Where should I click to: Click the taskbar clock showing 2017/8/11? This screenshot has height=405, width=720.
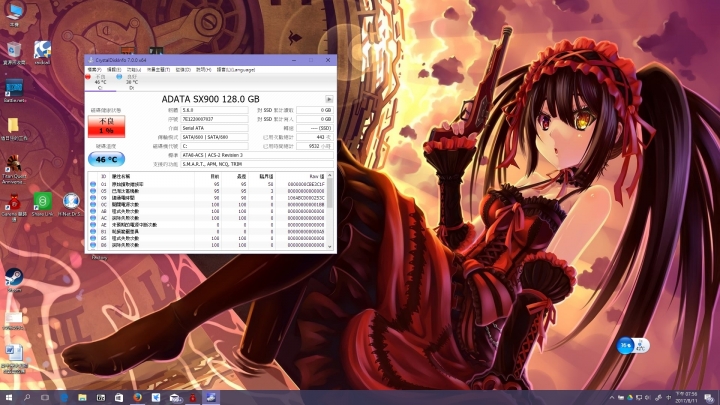[x=686, y=398]
